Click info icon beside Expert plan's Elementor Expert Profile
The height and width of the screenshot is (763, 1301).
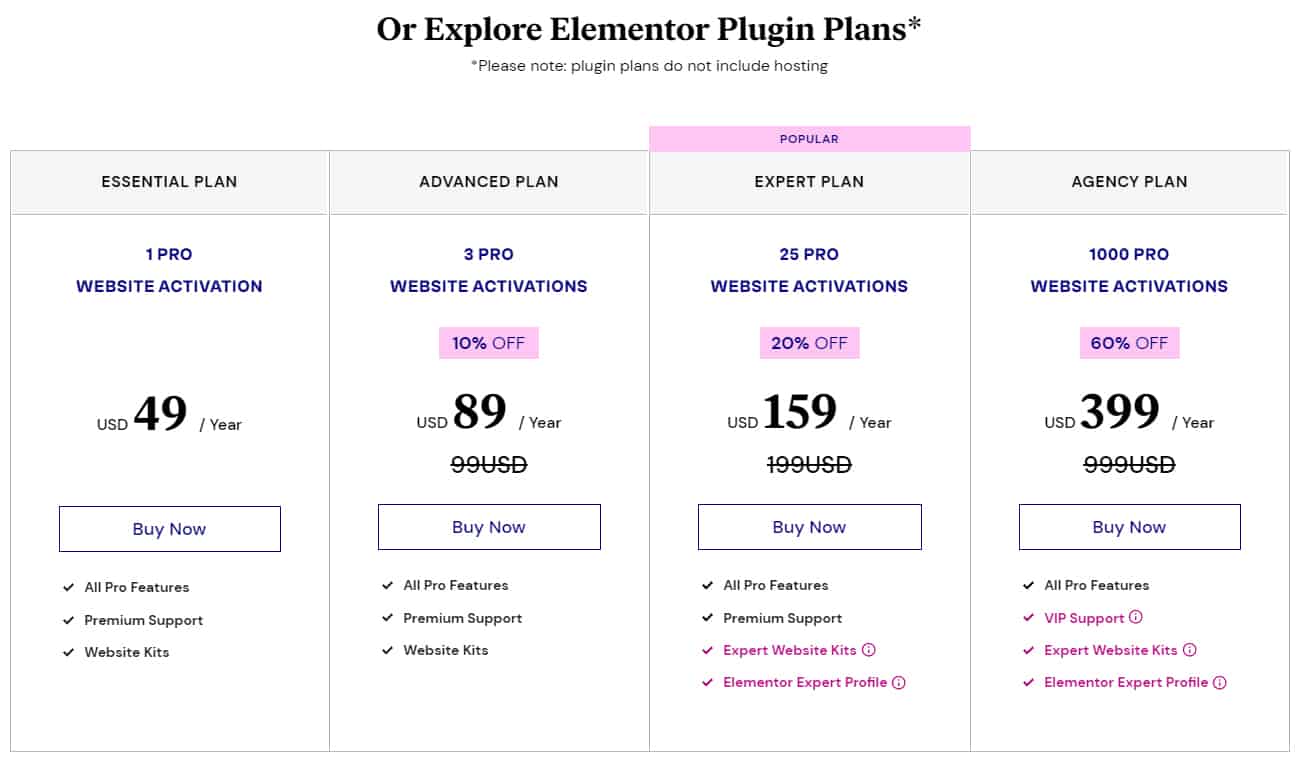point(898,682)
